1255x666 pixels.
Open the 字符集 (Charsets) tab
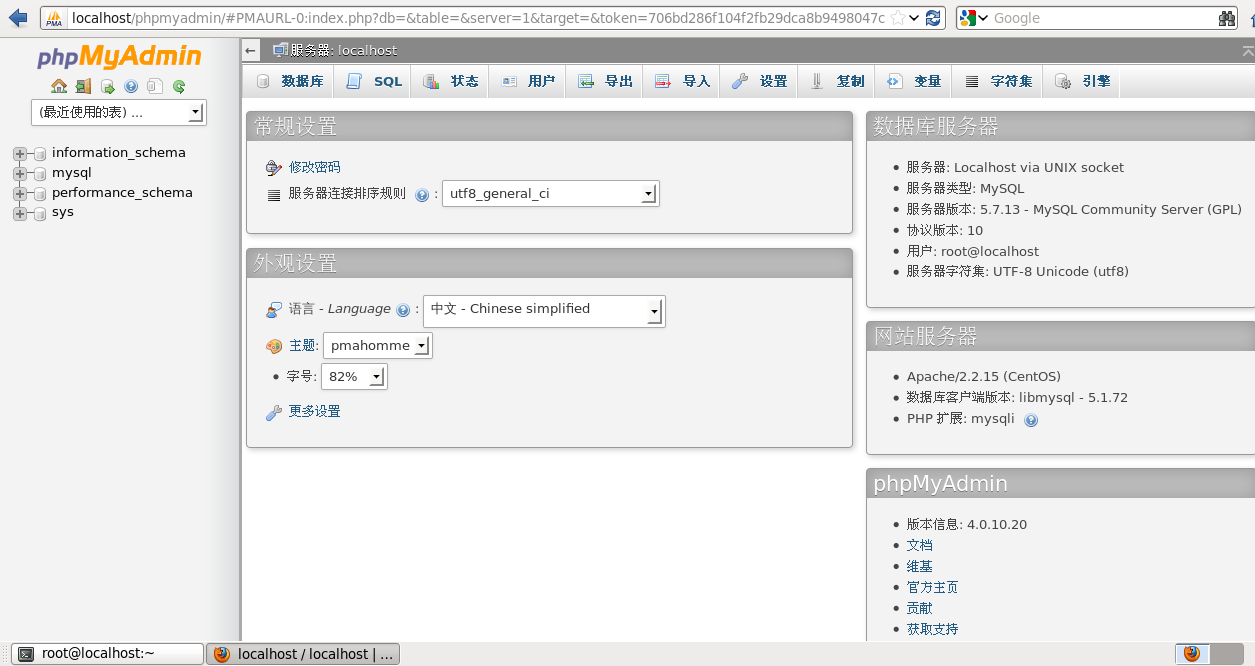(x=998, y=82)
